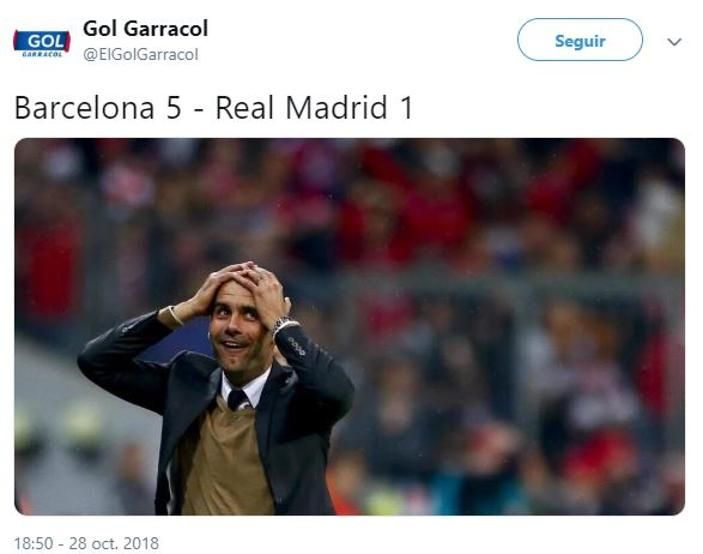The width and height of the screenshot is (703, 554).
Task: Click the man's wristwatch in the photo
Action: point(283,324)
